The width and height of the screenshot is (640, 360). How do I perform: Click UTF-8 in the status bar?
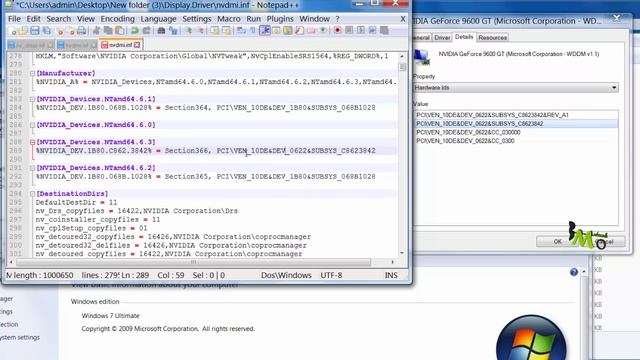(331, 276)
